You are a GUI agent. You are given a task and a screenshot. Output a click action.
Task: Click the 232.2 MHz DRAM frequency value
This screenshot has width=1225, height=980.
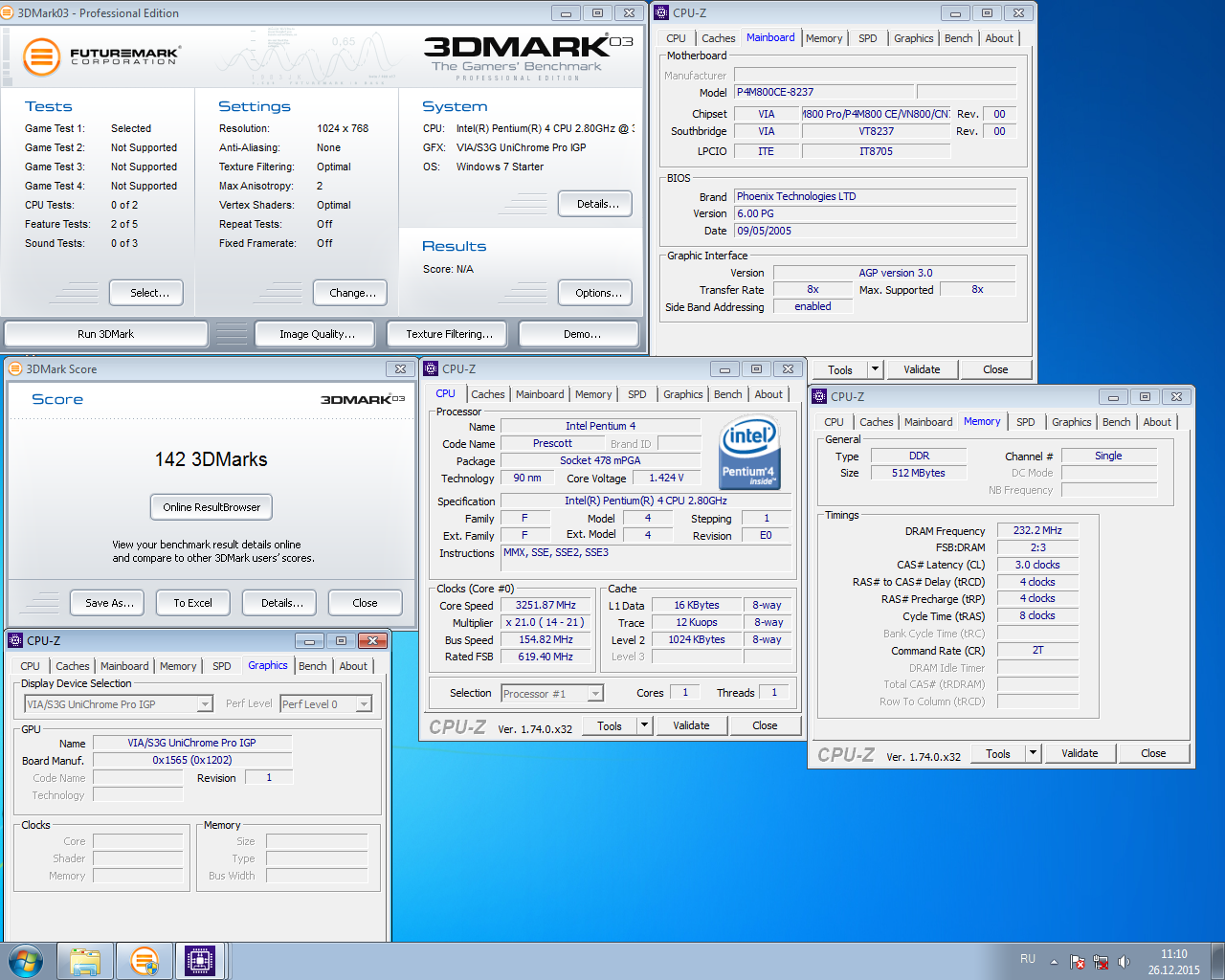pos(1037,530)
